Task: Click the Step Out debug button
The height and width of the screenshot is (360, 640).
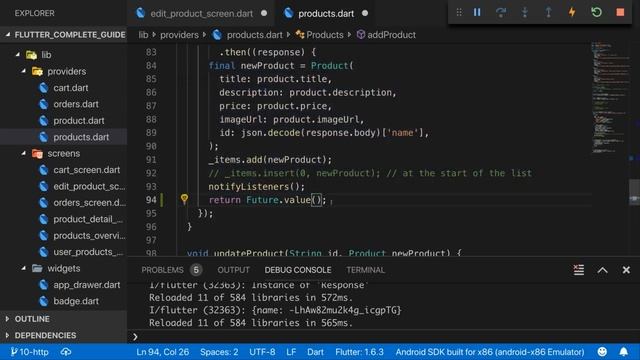Action: click(548, 12)
